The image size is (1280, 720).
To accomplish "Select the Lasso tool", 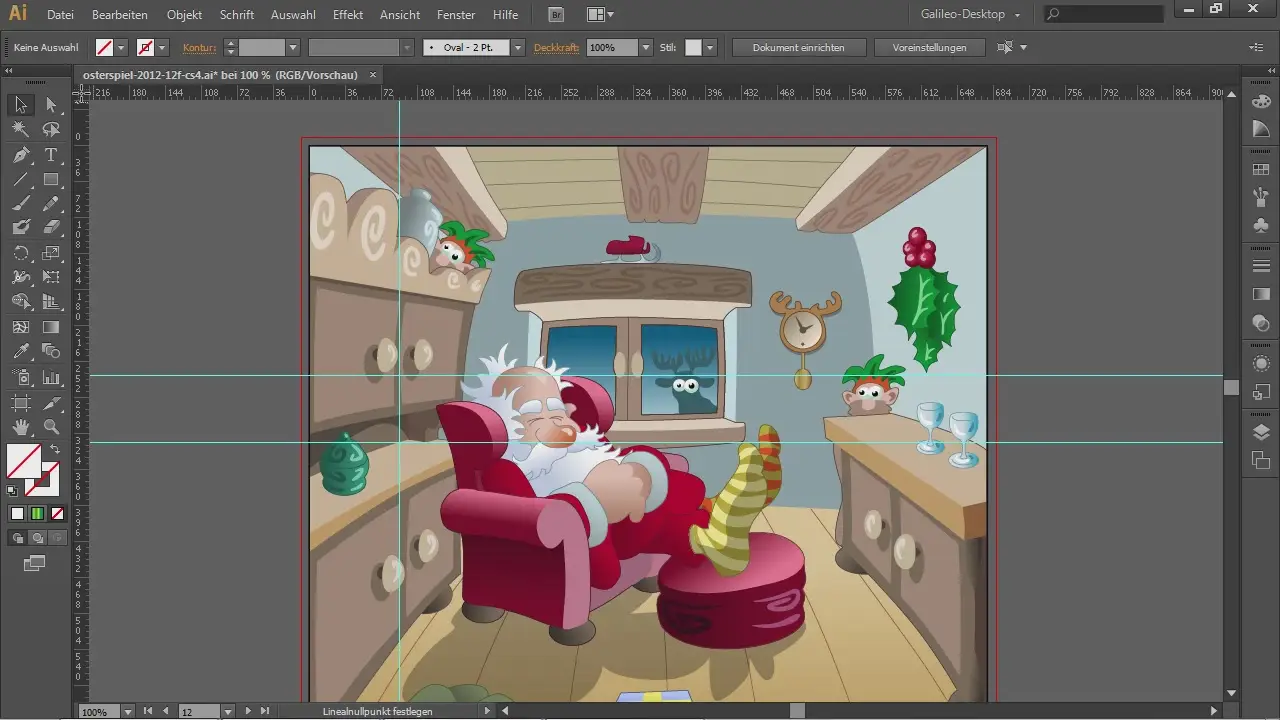I will click(x=51, y=130).
